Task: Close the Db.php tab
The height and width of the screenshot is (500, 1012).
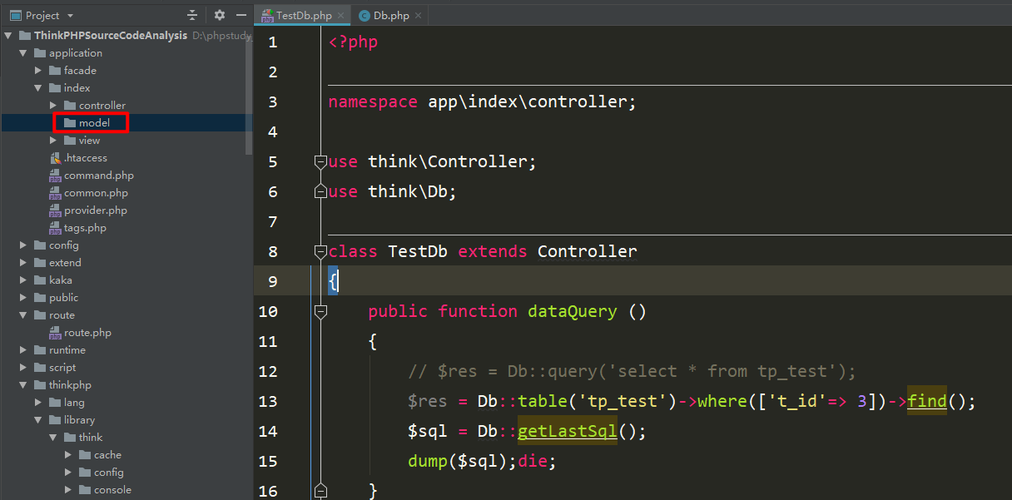Action: coord(418,16)
